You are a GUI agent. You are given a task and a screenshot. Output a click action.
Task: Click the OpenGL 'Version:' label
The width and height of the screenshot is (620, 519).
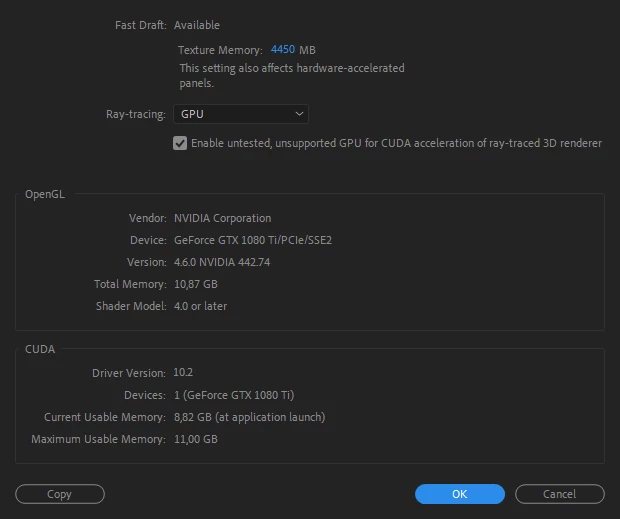point(147,262)
